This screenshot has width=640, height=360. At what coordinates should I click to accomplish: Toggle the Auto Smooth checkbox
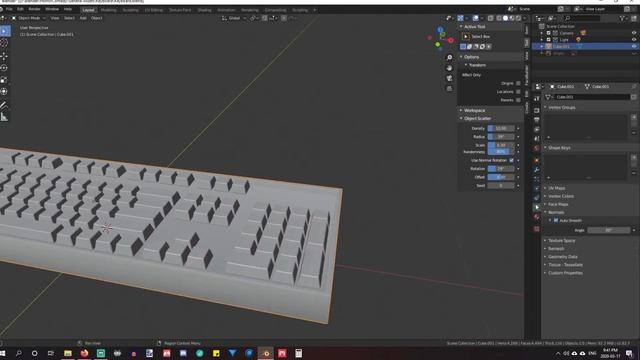tap(556, 220)
